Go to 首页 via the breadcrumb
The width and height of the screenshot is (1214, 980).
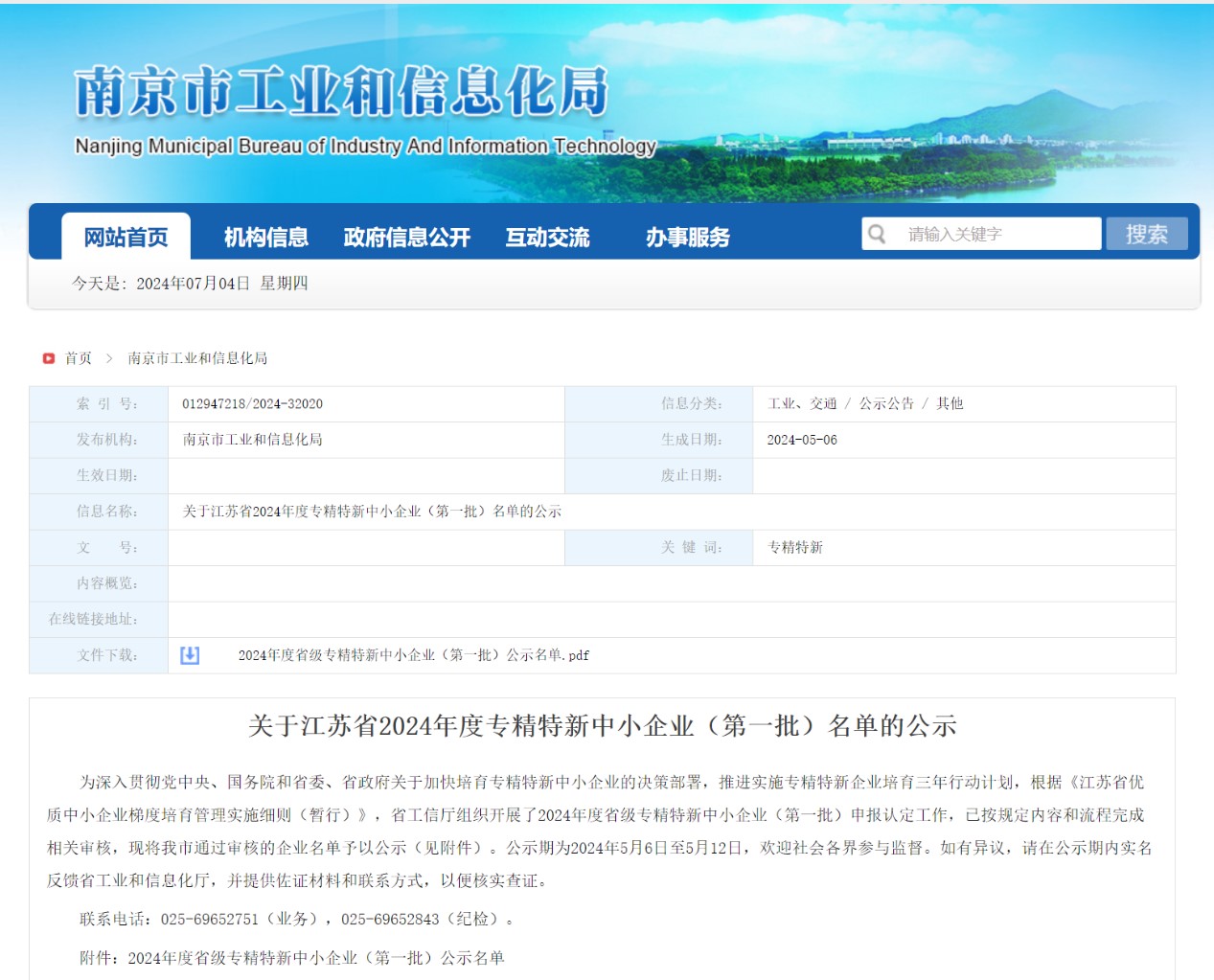coord(79,358)
